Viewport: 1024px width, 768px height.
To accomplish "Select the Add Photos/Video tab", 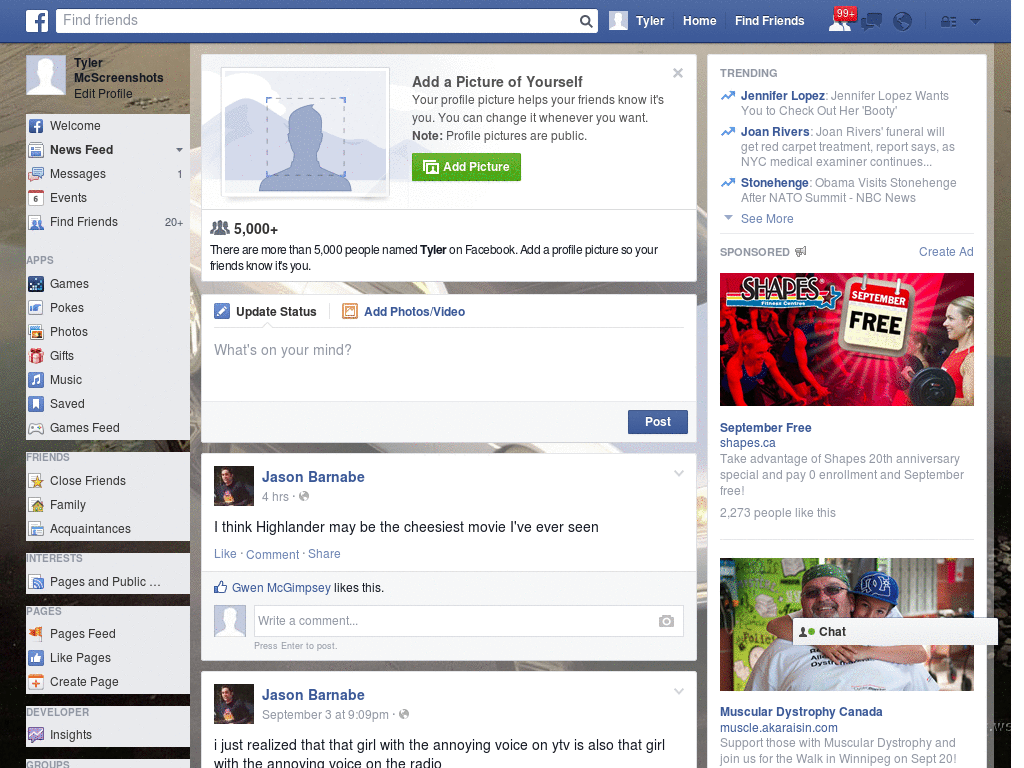I will pos(404,312).
